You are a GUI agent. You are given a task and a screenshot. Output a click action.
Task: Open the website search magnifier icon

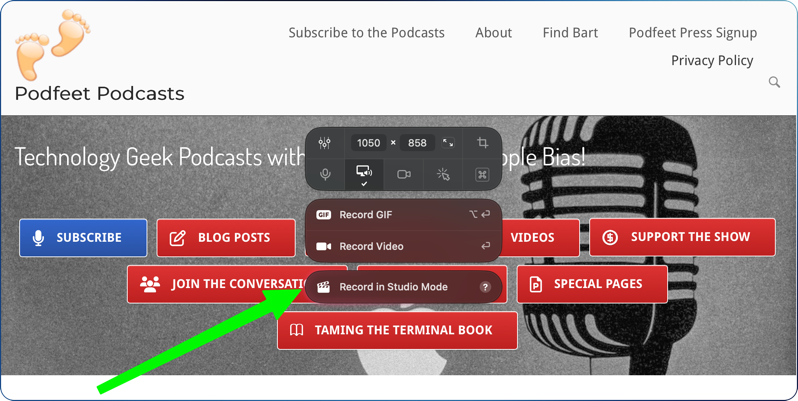[x=774, y=82]
